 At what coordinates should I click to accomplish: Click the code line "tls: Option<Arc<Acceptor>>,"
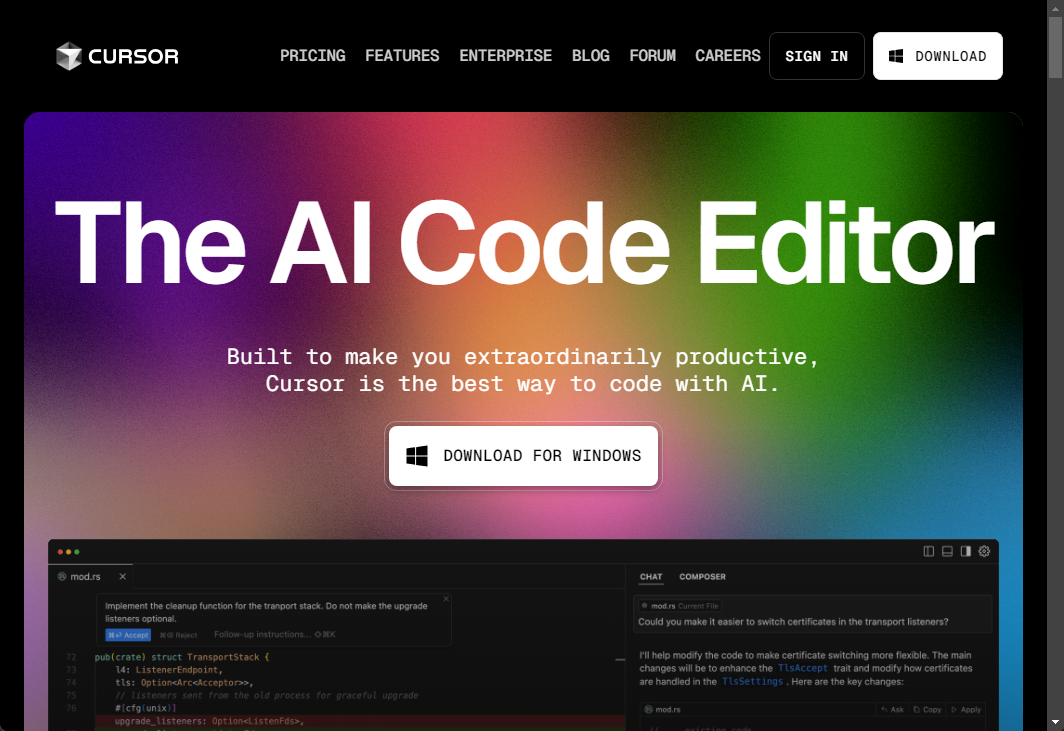[184, 683]
